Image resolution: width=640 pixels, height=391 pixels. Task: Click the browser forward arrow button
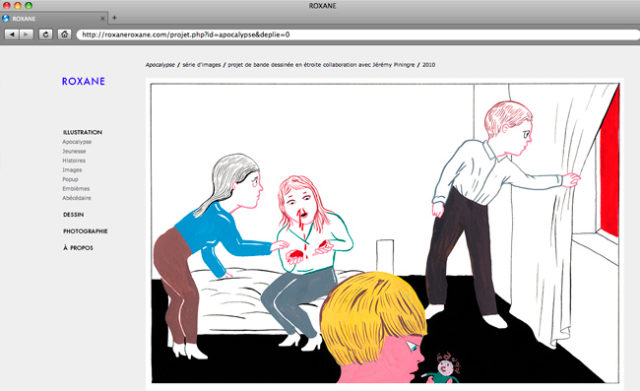26,34
